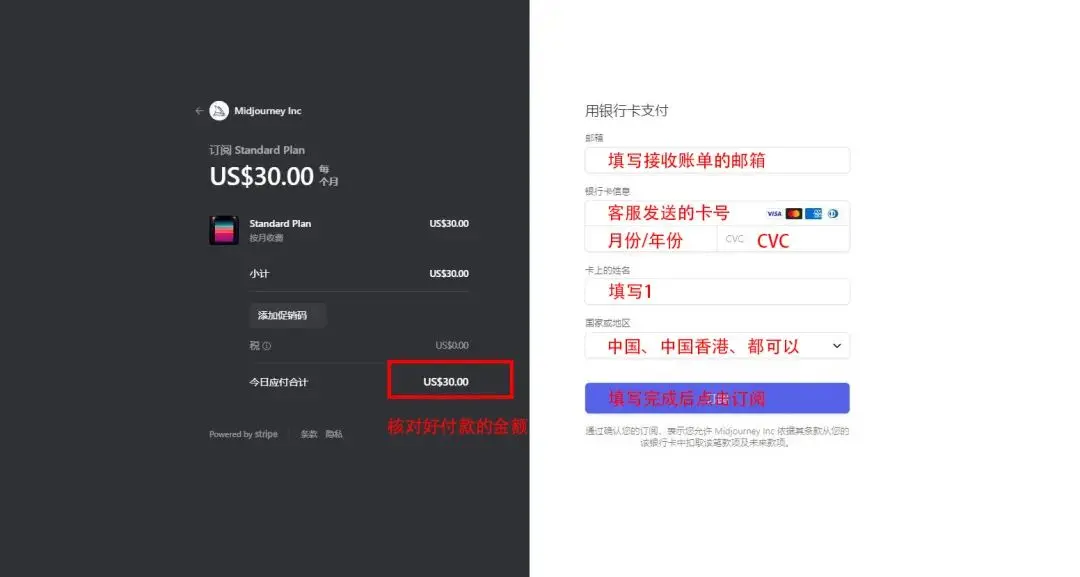Focus the CVC input field
Image resolution: width=1080 pixels, height=577 pixels.
783,240
